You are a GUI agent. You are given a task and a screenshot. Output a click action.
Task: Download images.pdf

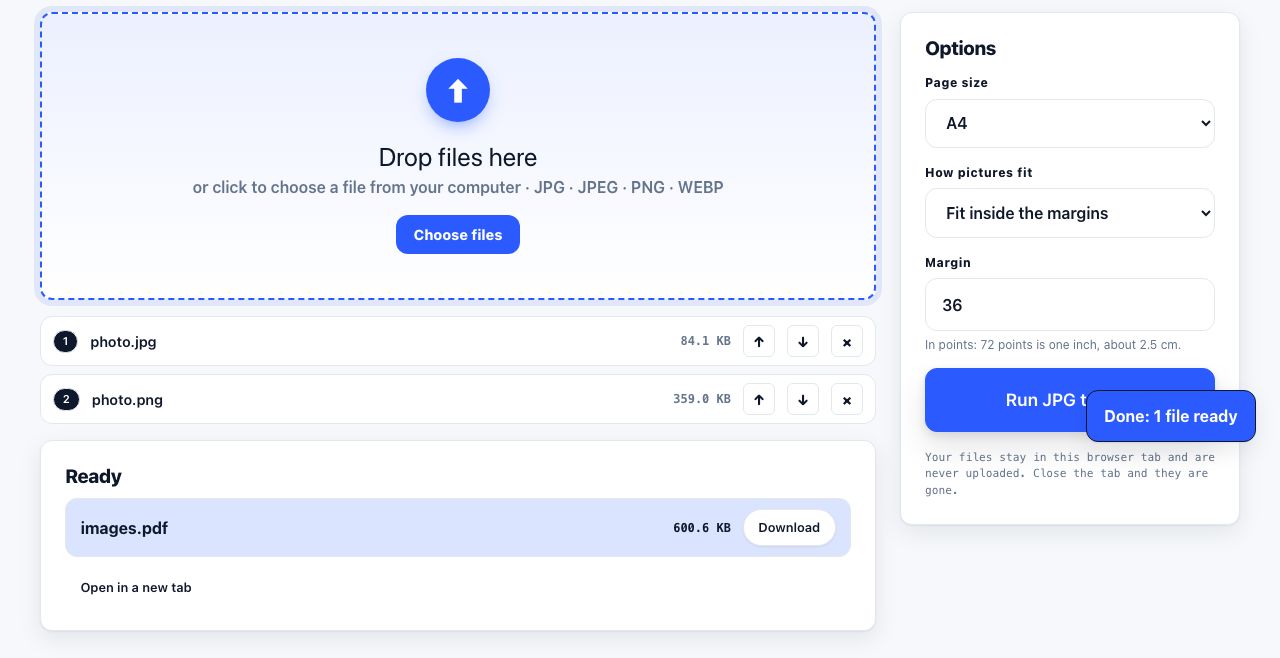[x=789, y=527]
